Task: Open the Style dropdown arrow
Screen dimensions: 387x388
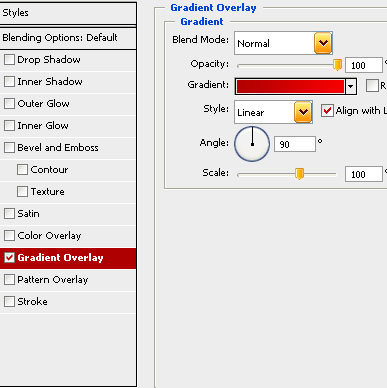Action: click(303, 112)
